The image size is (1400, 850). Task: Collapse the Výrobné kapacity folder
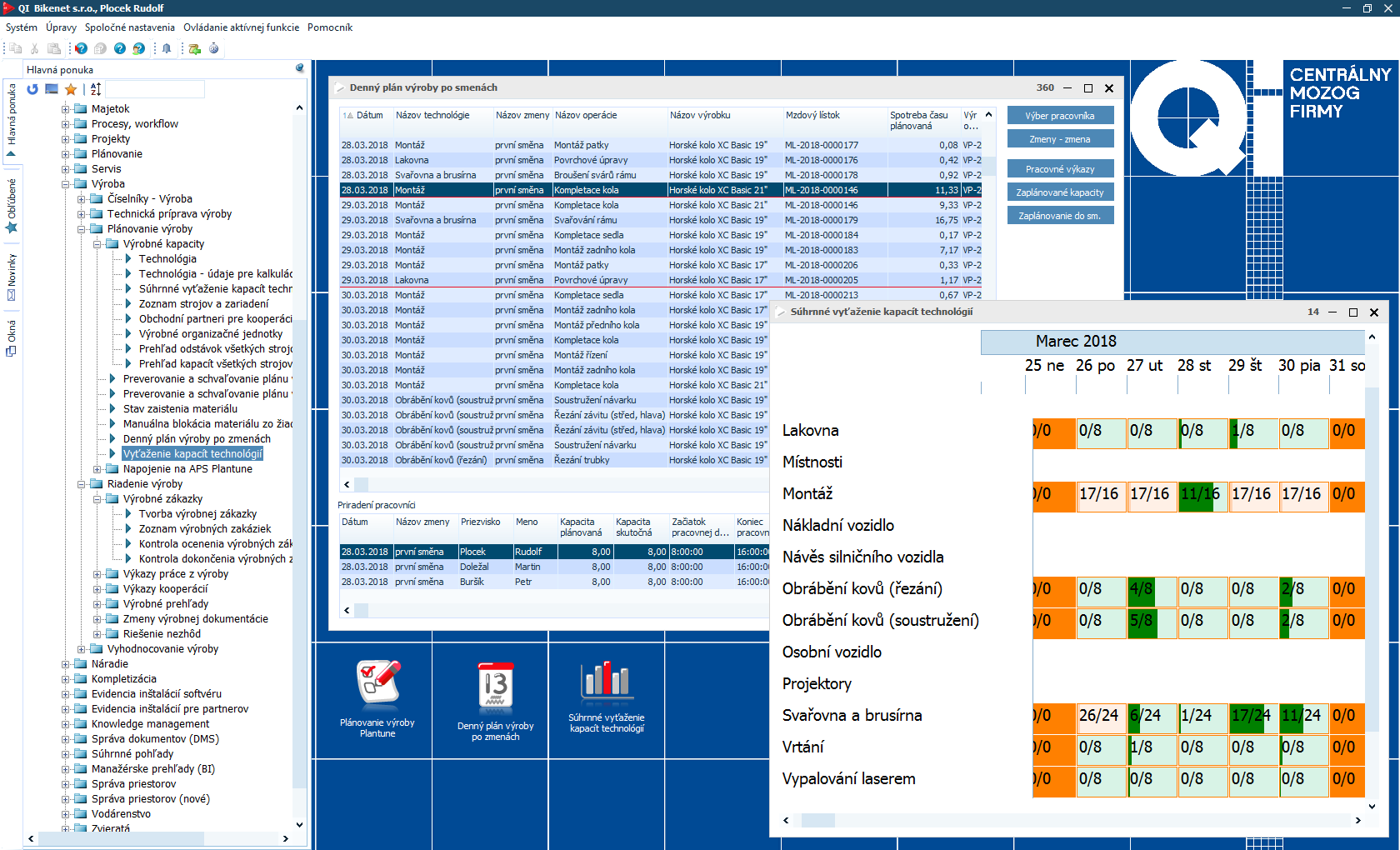(x=97, y=244)
